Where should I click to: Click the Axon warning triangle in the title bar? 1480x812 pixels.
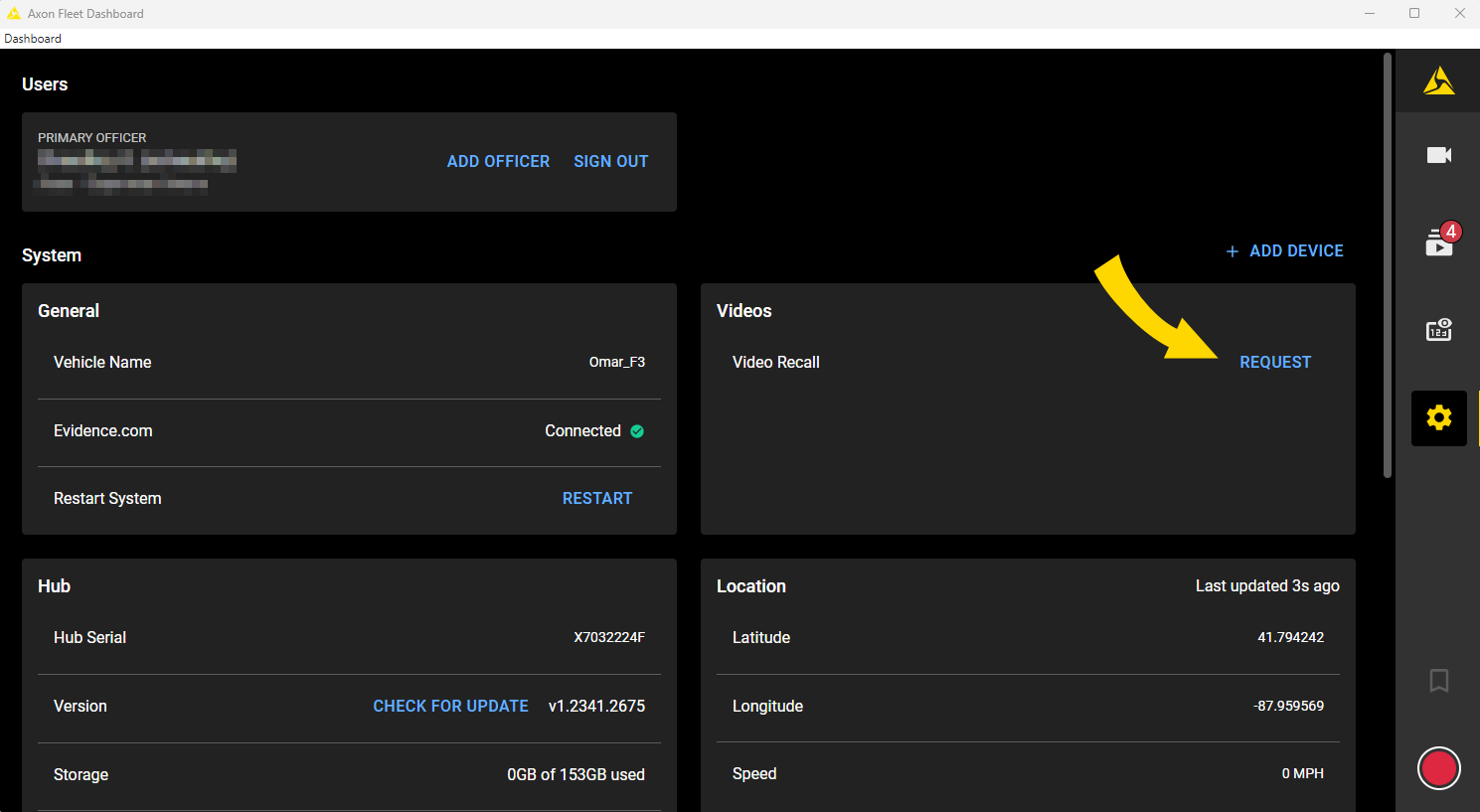[x=14, y=13]
